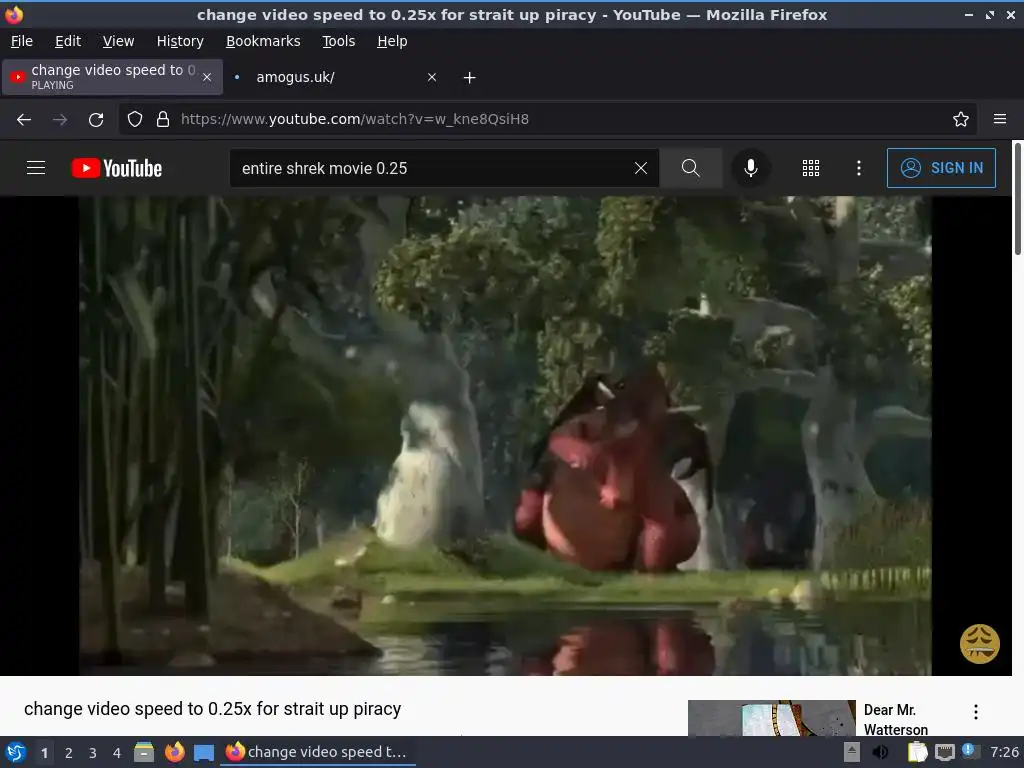Start voice search with the microphone
Viewport: 1024px width, 768px height.
(x=751, y=168)
